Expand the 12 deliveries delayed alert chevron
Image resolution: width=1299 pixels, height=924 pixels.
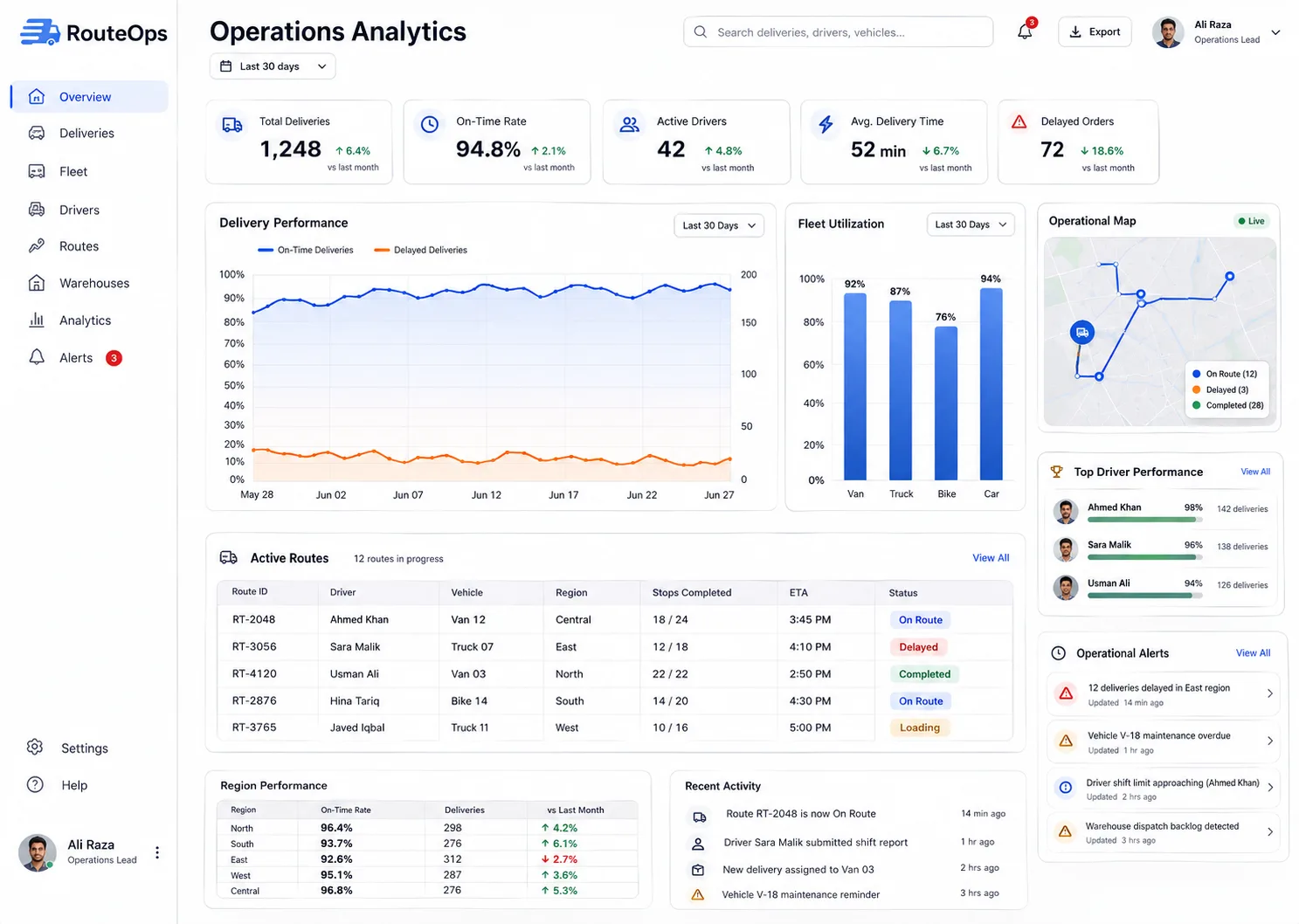click(1269, 693)
